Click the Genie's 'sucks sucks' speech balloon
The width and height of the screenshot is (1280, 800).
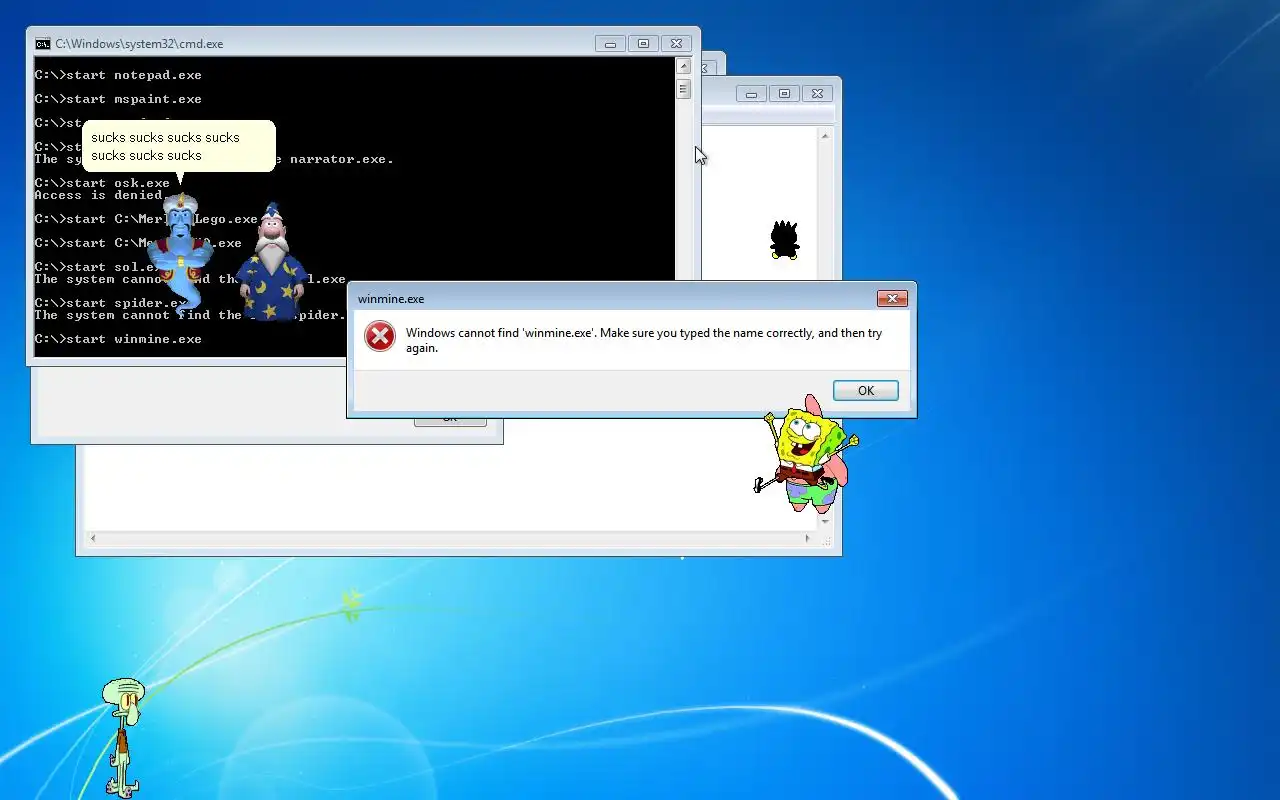178,147
